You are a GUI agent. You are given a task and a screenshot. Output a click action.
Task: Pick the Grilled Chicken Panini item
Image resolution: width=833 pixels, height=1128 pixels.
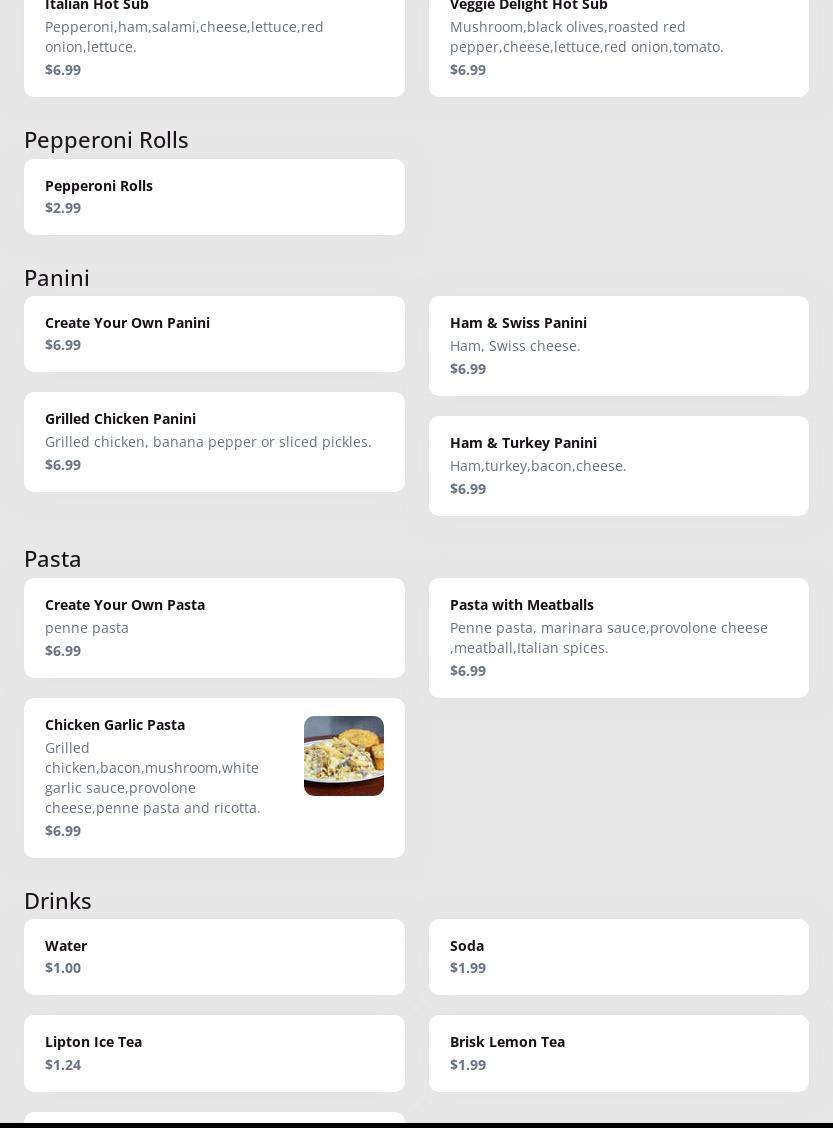point(214,442)
